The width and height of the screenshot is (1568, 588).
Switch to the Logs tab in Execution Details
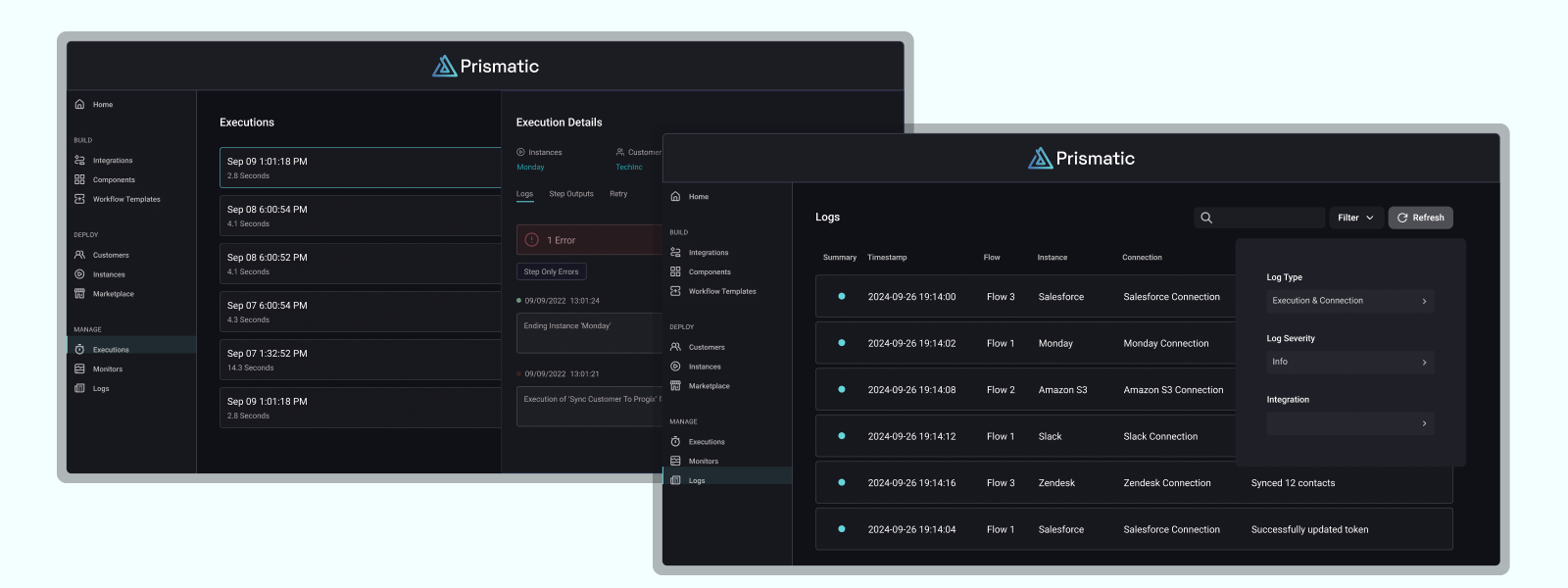click(x=525, y=194)
